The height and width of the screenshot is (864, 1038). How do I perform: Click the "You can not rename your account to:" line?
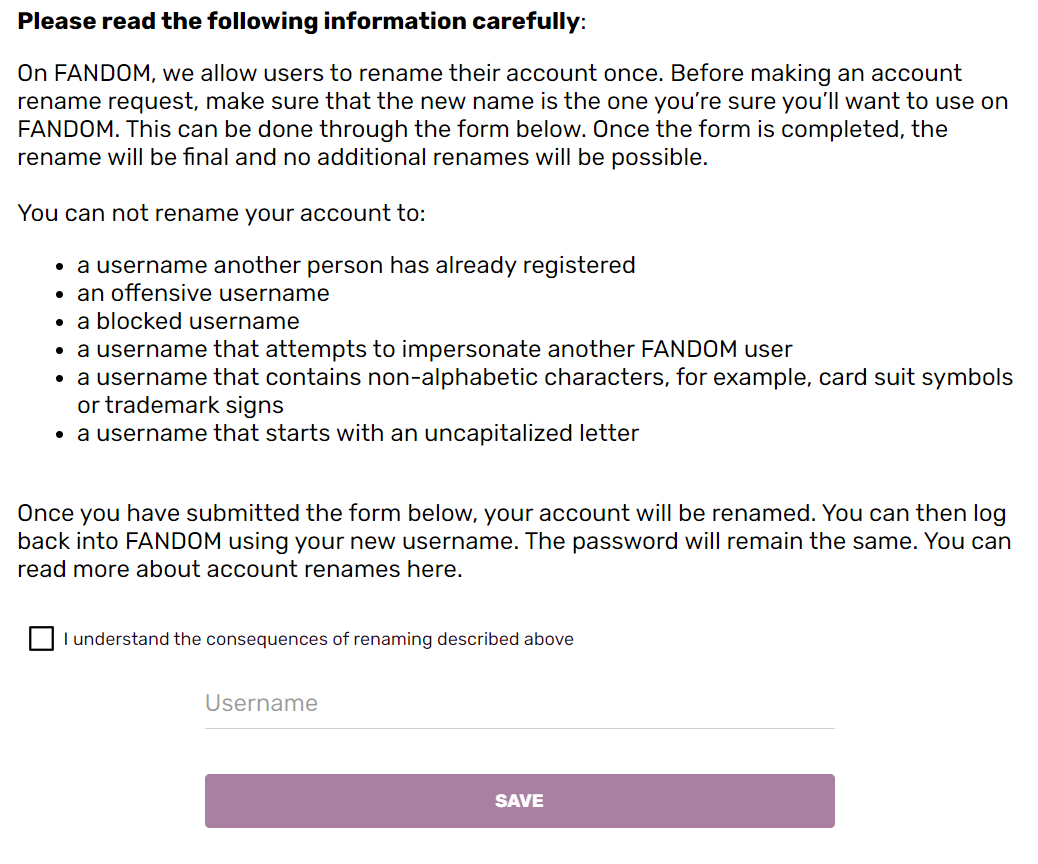(222, 213)
